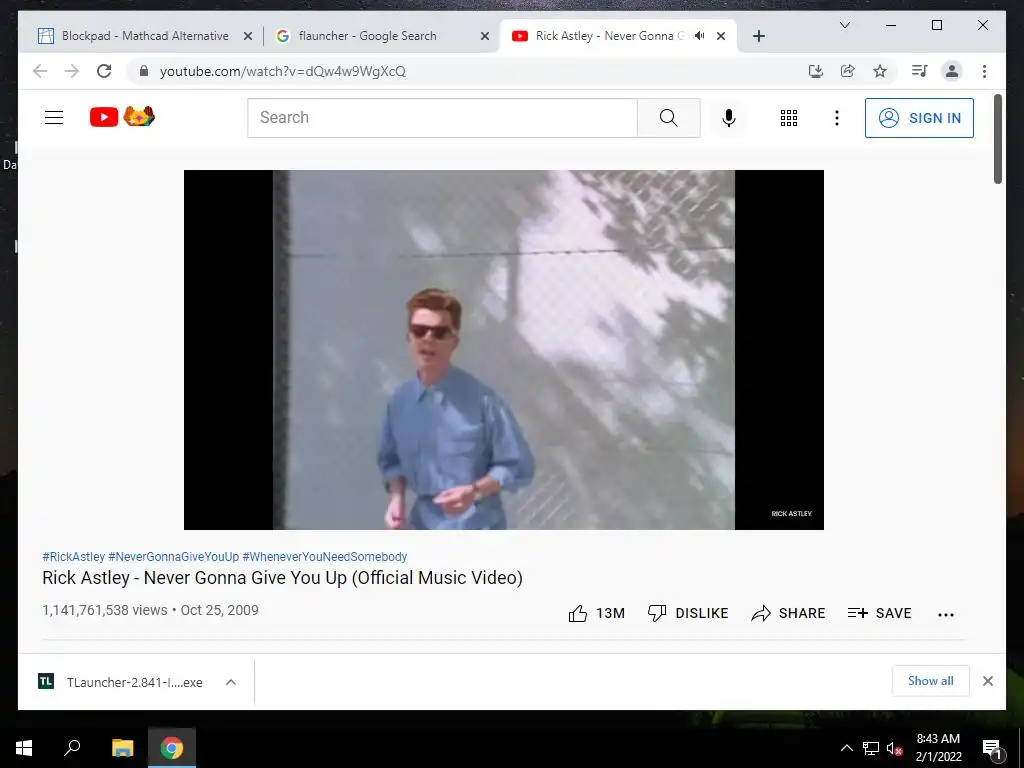Close the flauncher Google Search tab
Image resolution: width=1024 pixels, height=768 pixels.
click(485, 37)
